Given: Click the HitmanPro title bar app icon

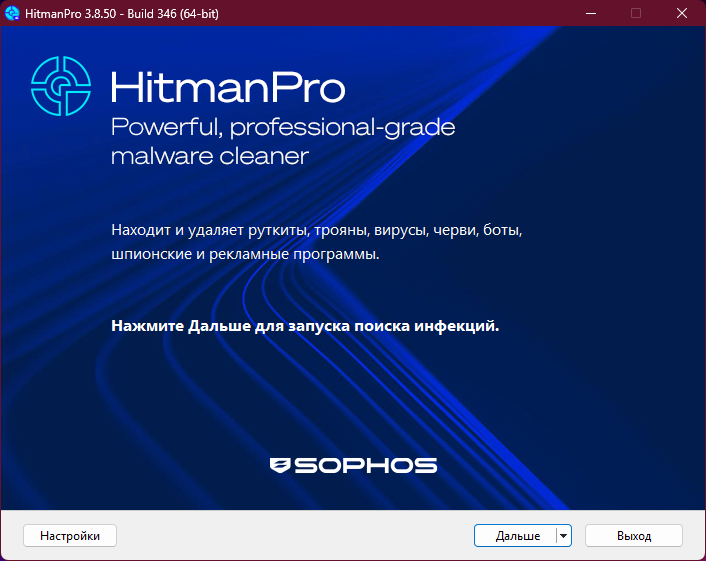Looking at the screenshot, I should tap(12, 13).
